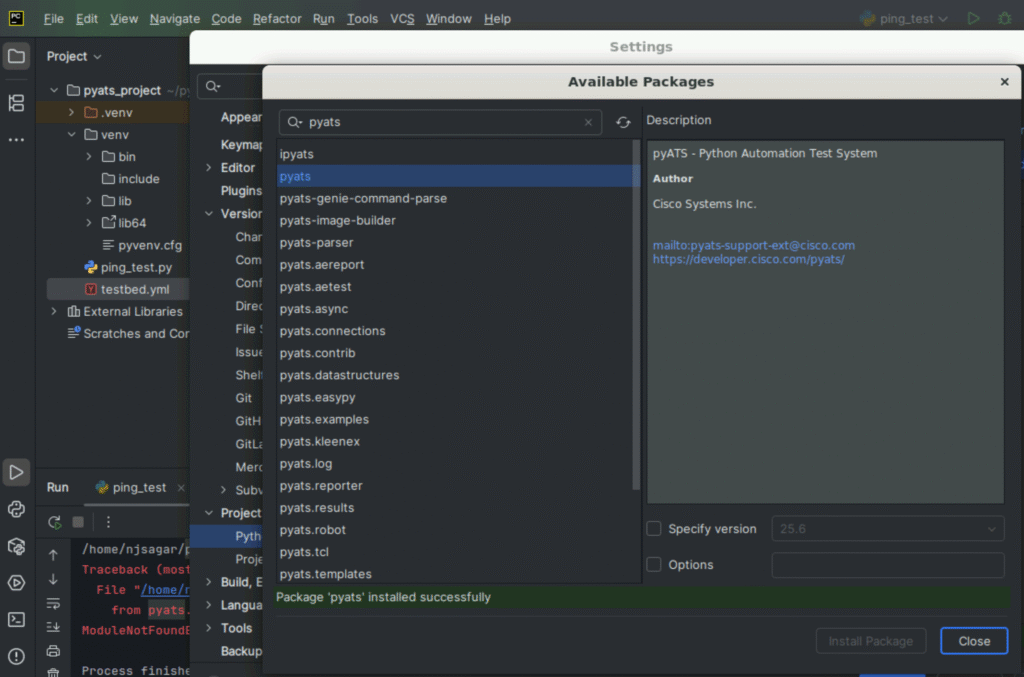Click the Stop process icon
1024x677 pixels.
click(78, 522)
